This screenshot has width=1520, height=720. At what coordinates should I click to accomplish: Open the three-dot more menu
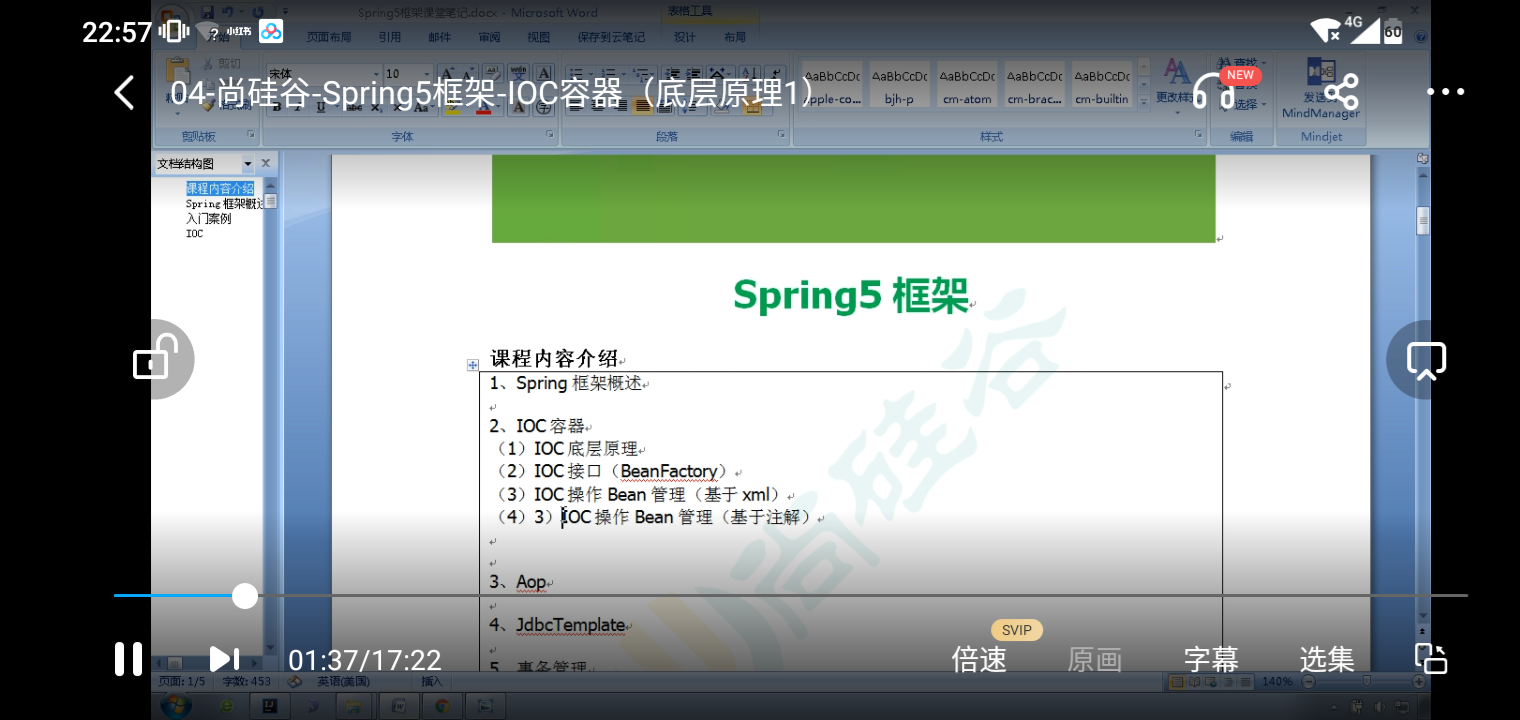1445,92
